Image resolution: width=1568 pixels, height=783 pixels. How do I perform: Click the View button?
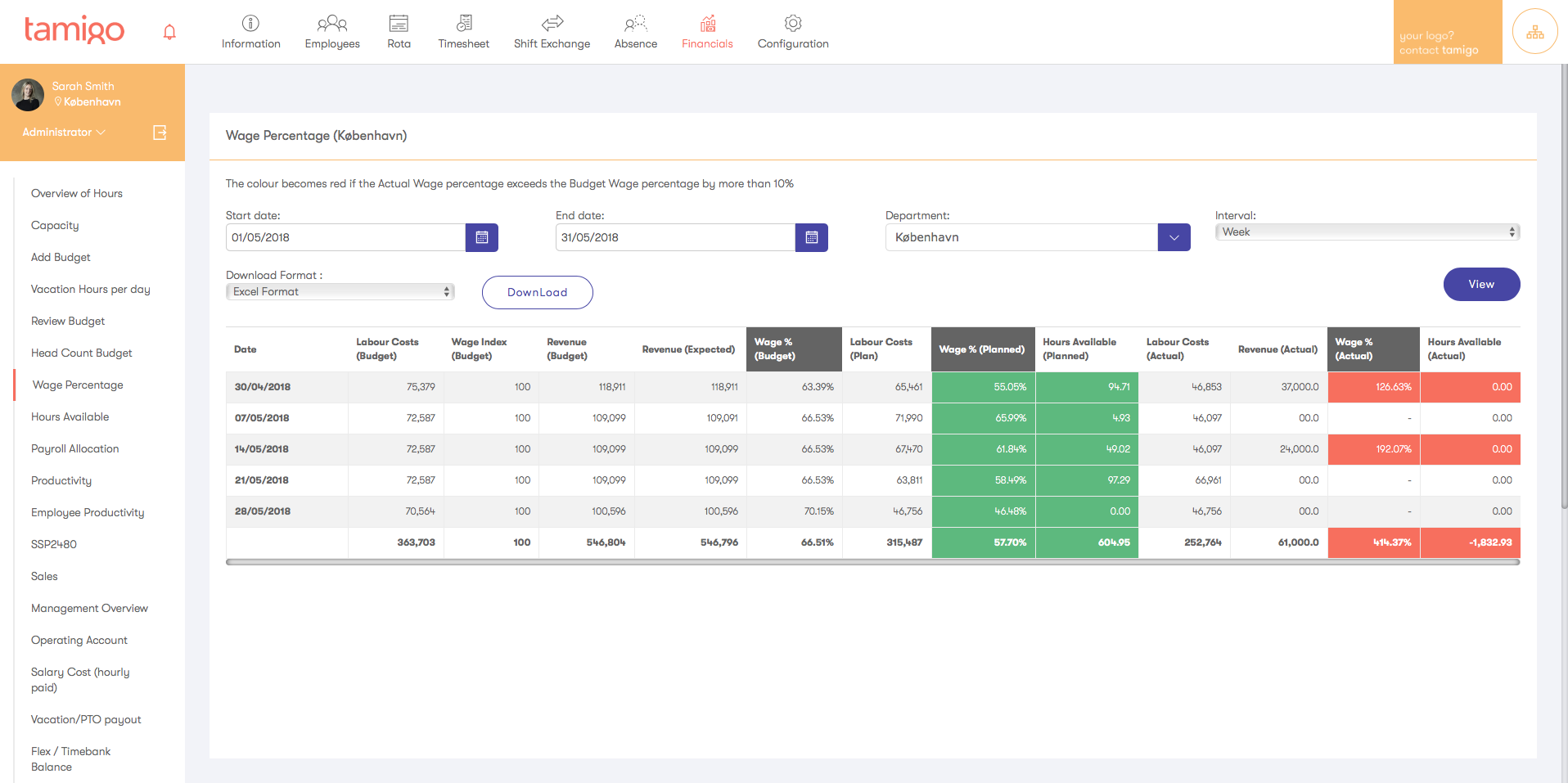click(1481, 285)
